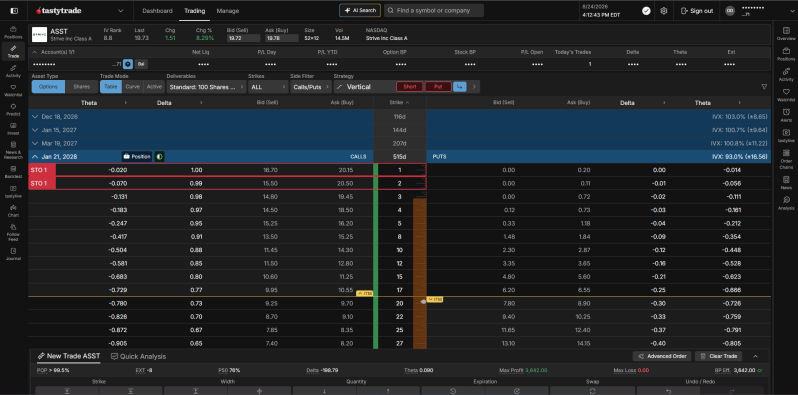Switch to the Quick Analysis tab
798x395 pixels.
(138, 356)
